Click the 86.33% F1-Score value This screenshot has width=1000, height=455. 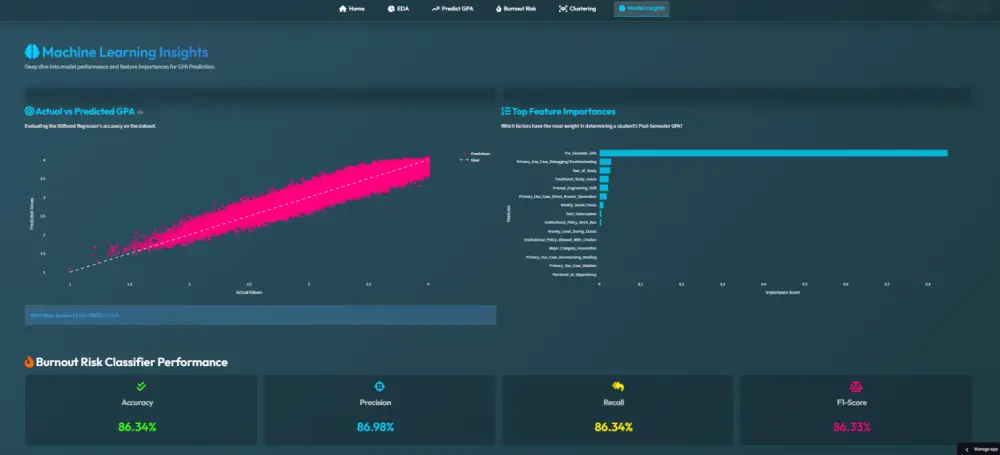(x=851, y=427)
